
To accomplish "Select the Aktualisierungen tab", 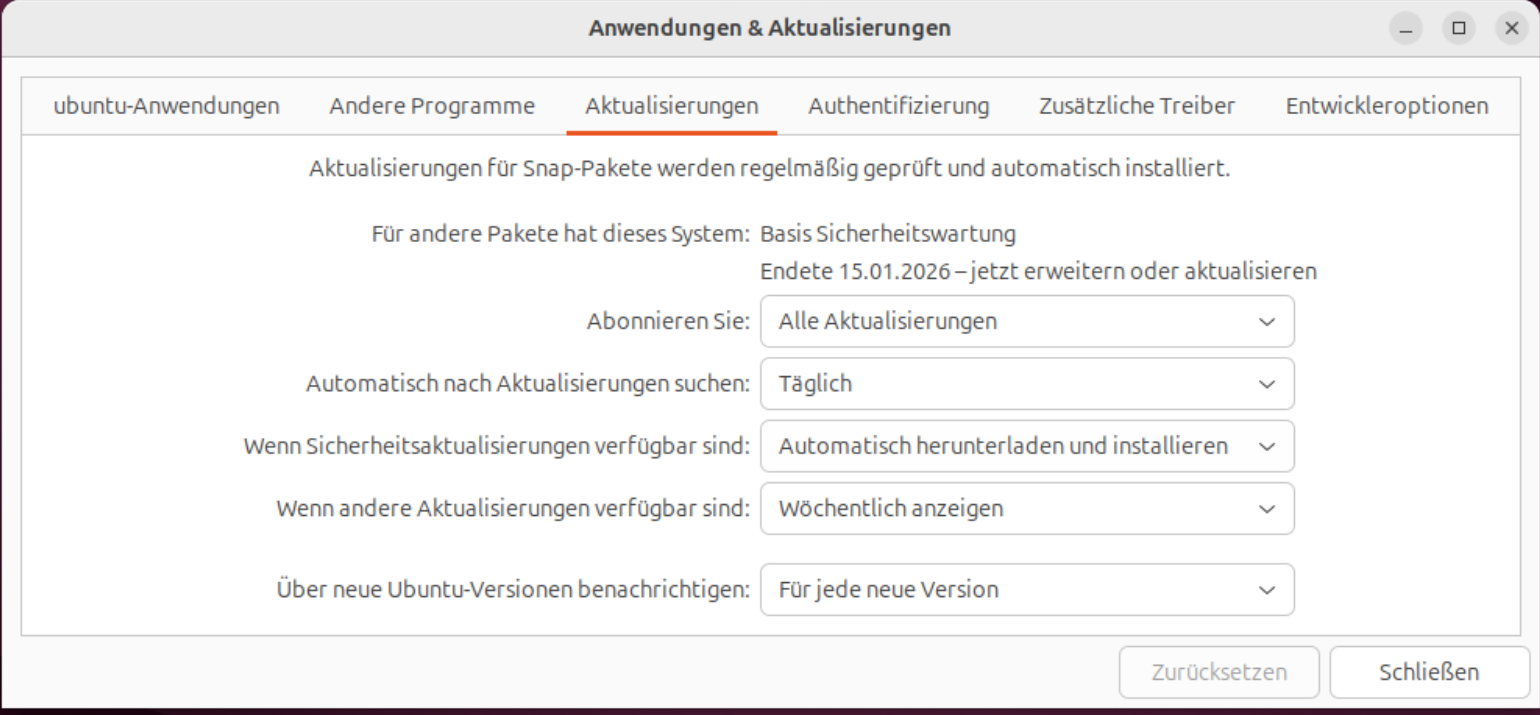I will (x=671, y=106).
